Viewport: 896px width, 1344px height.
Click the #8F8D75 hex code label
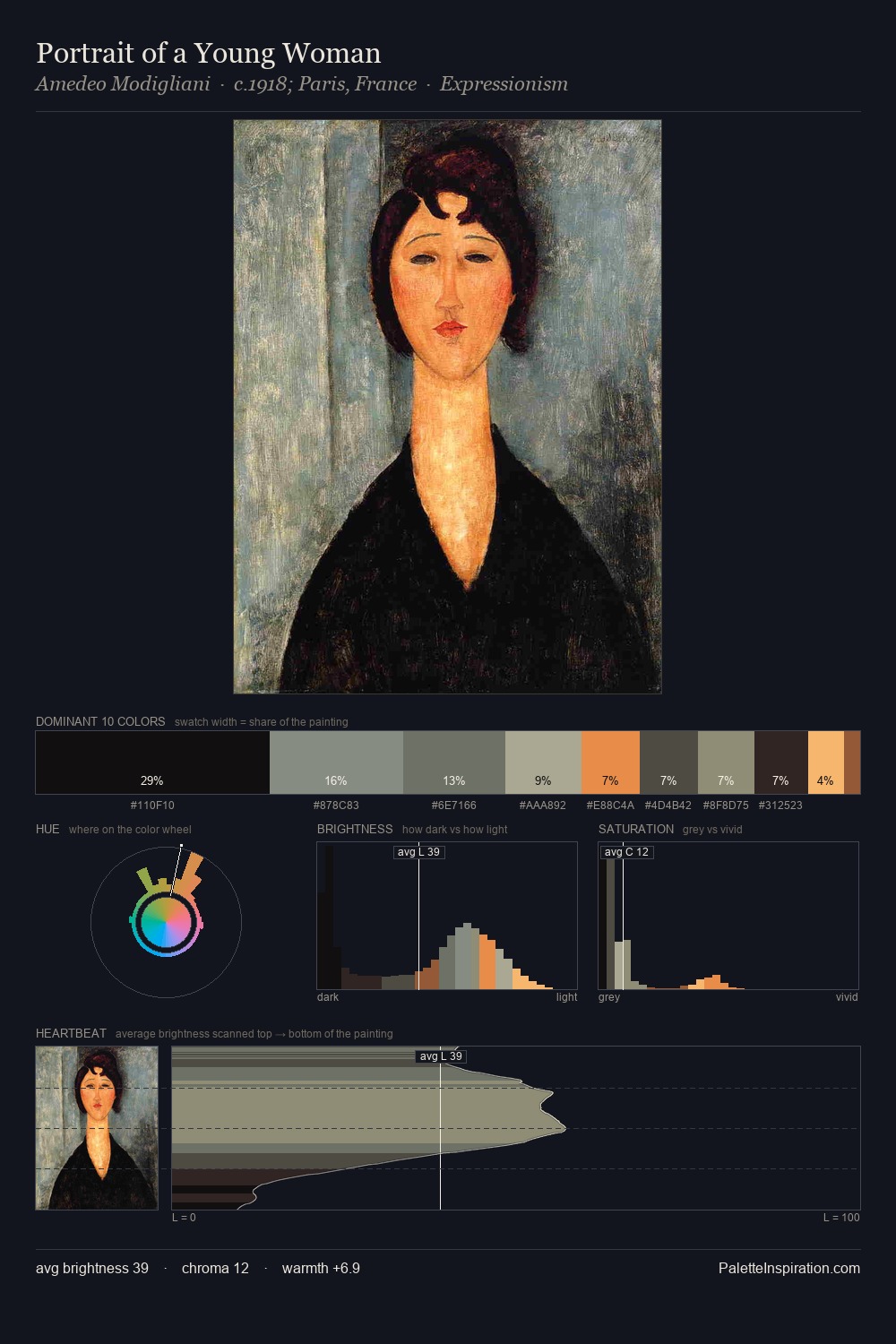[x=726, y=806]
